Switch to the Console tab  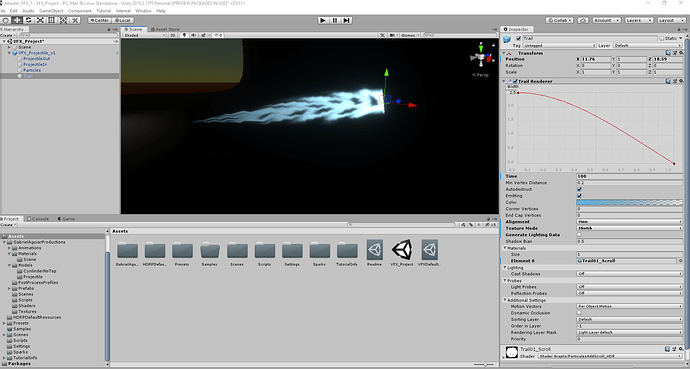[x=38, y=219]
